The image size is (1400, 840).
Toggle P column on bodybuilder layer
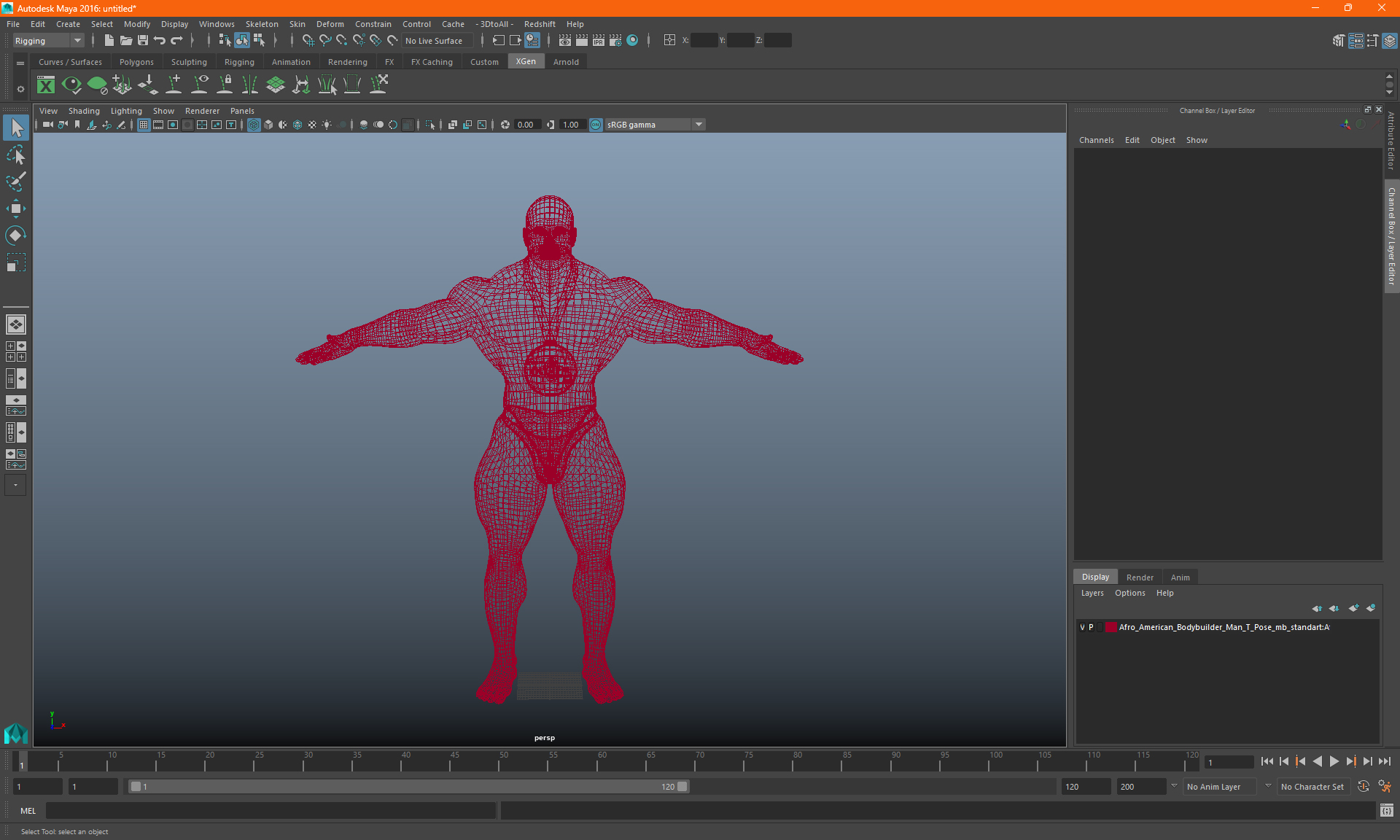1091,627
